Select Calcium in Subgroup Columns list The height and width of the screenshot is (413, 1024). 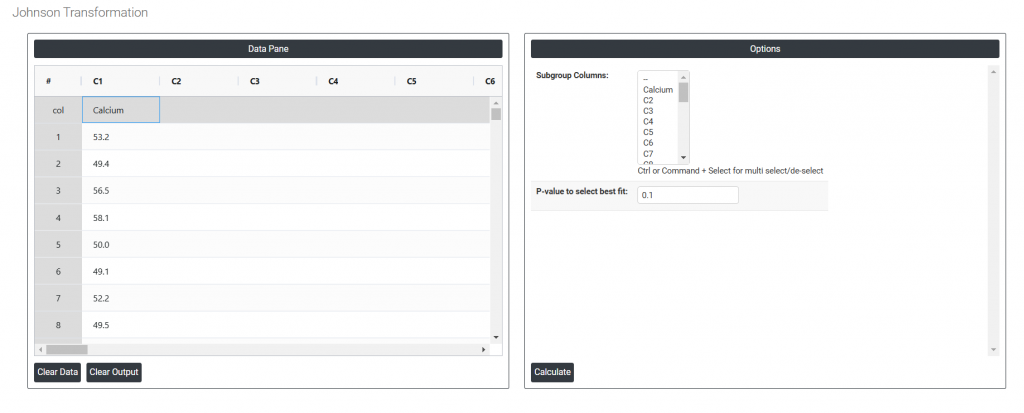[x=657, y=90]
